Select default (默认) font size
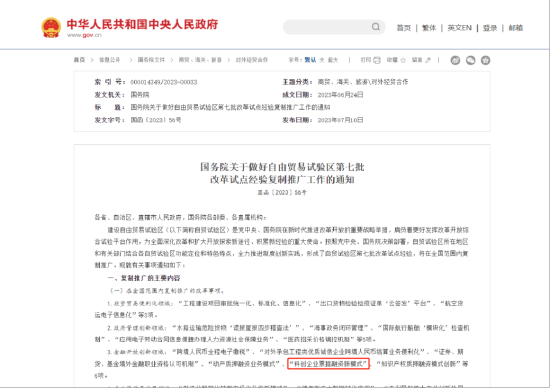 [x=310, y=60]
